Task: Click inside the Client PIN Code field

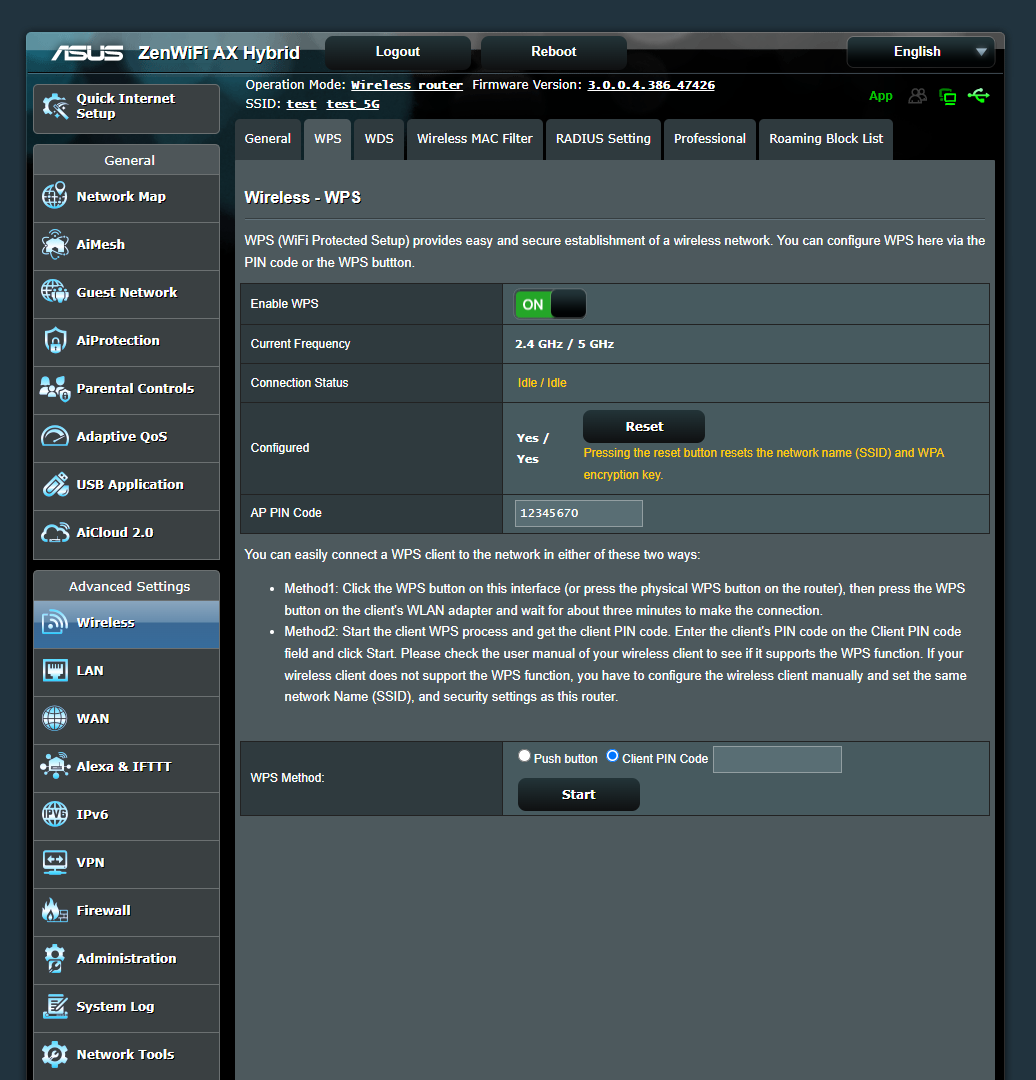Action: (777, 759)
